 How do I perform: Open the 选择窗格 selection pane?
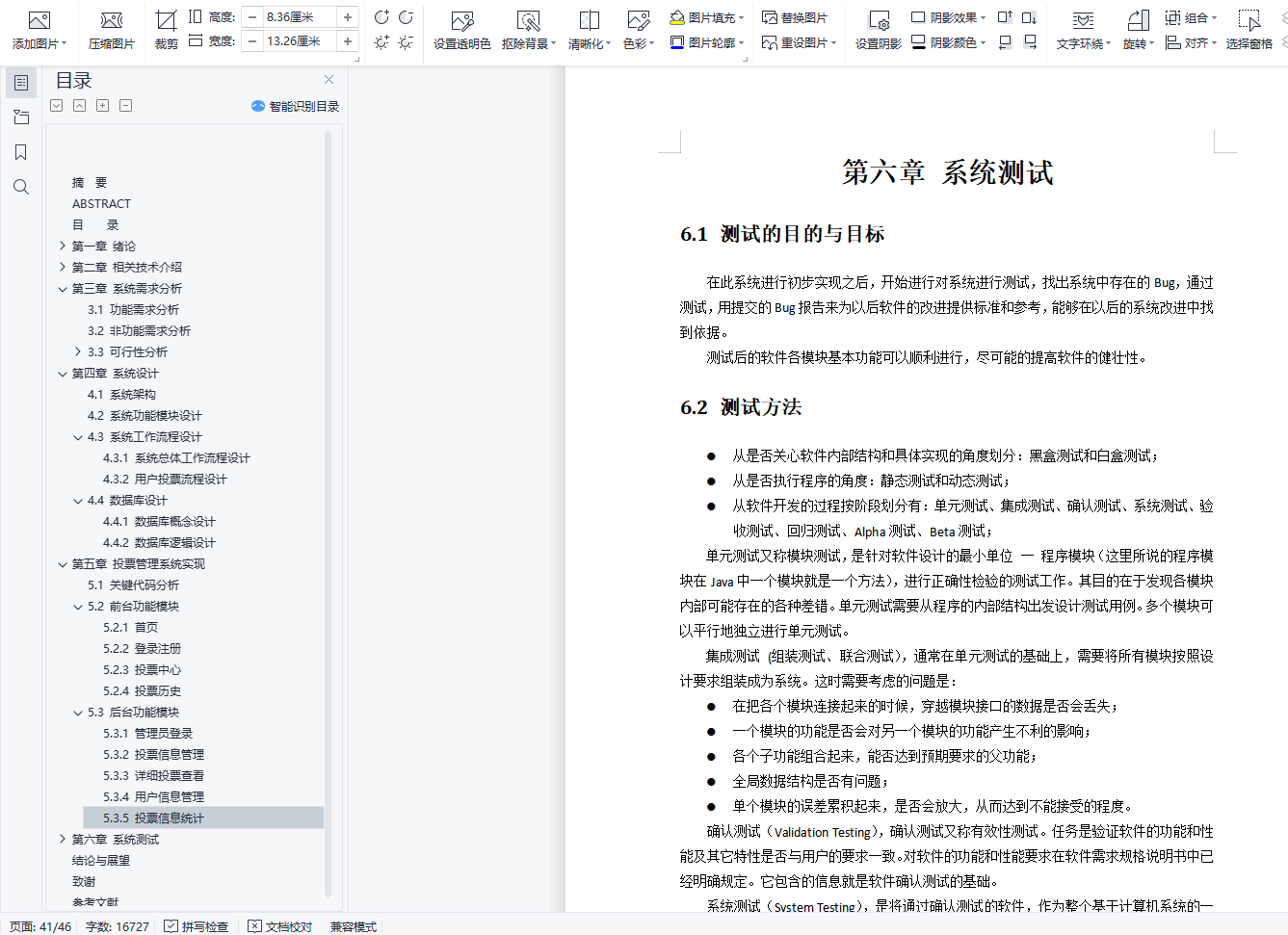click(x=1249, y=30)
